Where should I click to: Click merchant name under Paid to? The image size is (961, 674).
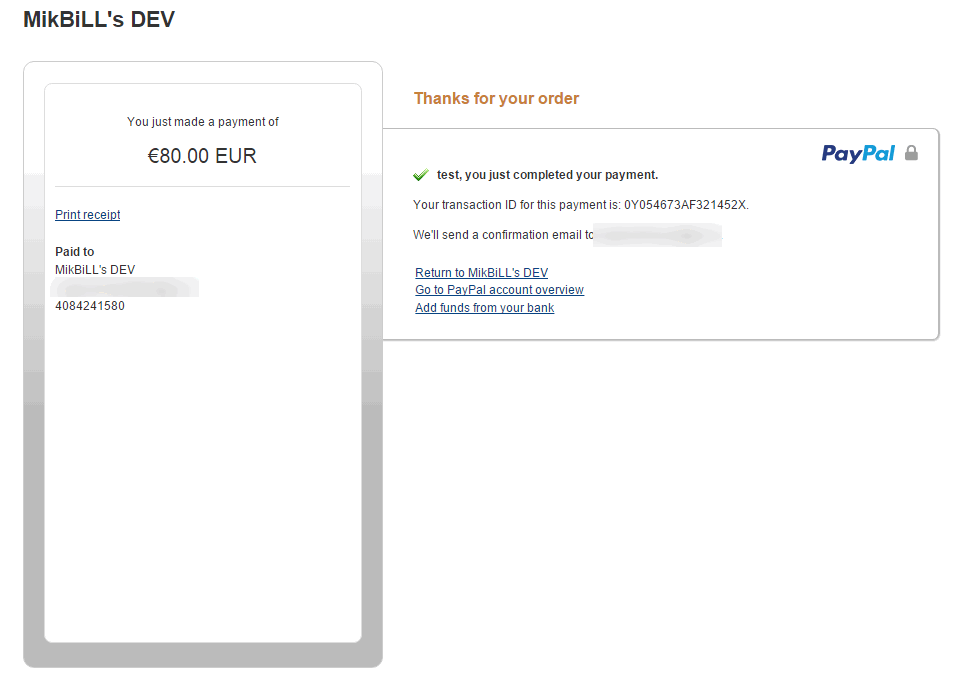coord(95,270)
